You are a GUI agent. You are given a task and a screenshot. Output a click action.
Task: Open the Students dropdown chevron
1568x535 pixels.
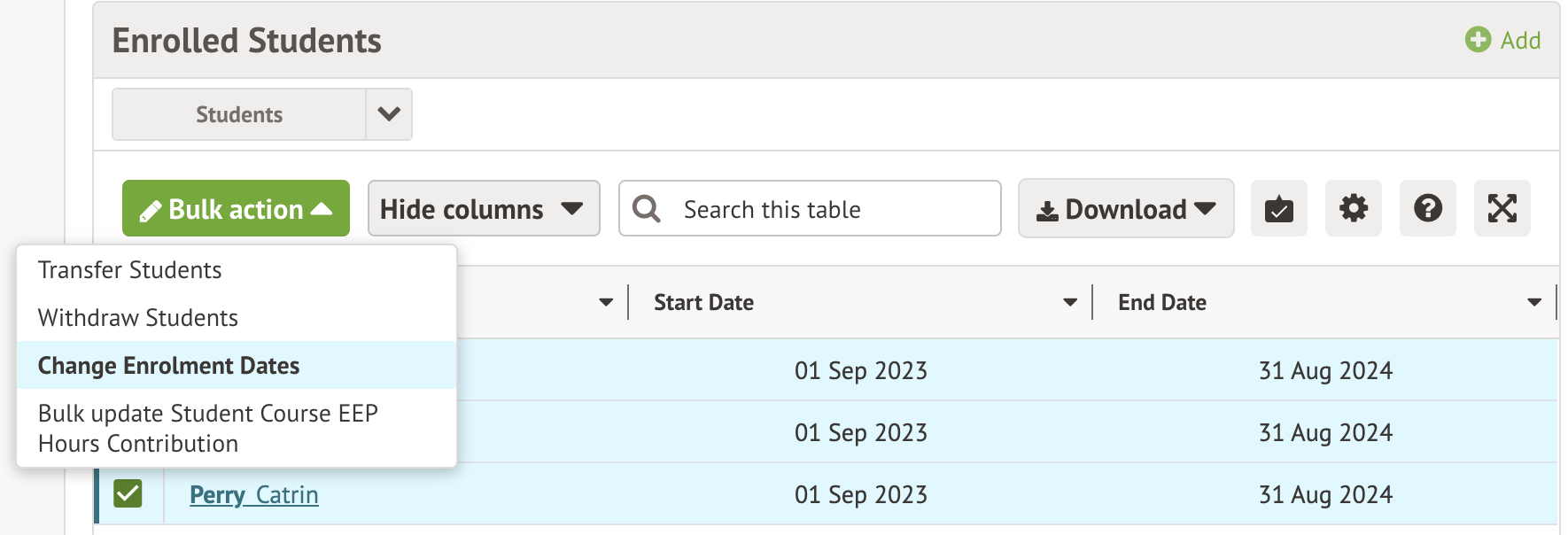pos(389,114)
